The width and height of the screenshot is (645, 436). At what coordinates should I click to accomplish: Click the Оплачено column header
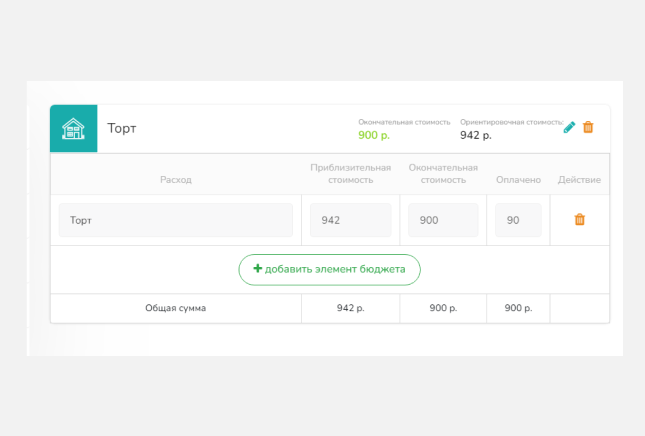(x=518, y=180)
